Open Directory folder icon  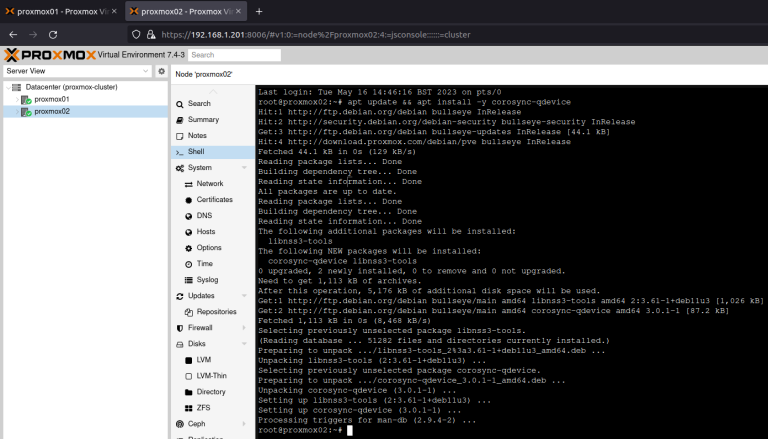[189, 392]
